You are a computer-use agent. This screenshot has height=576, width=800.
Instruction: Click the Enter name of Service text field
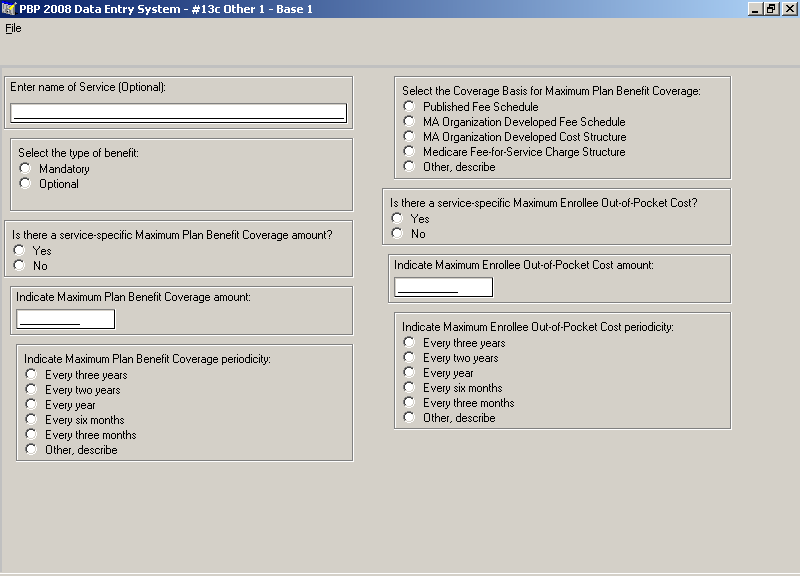pyautogui.click(x=179, y=113)
